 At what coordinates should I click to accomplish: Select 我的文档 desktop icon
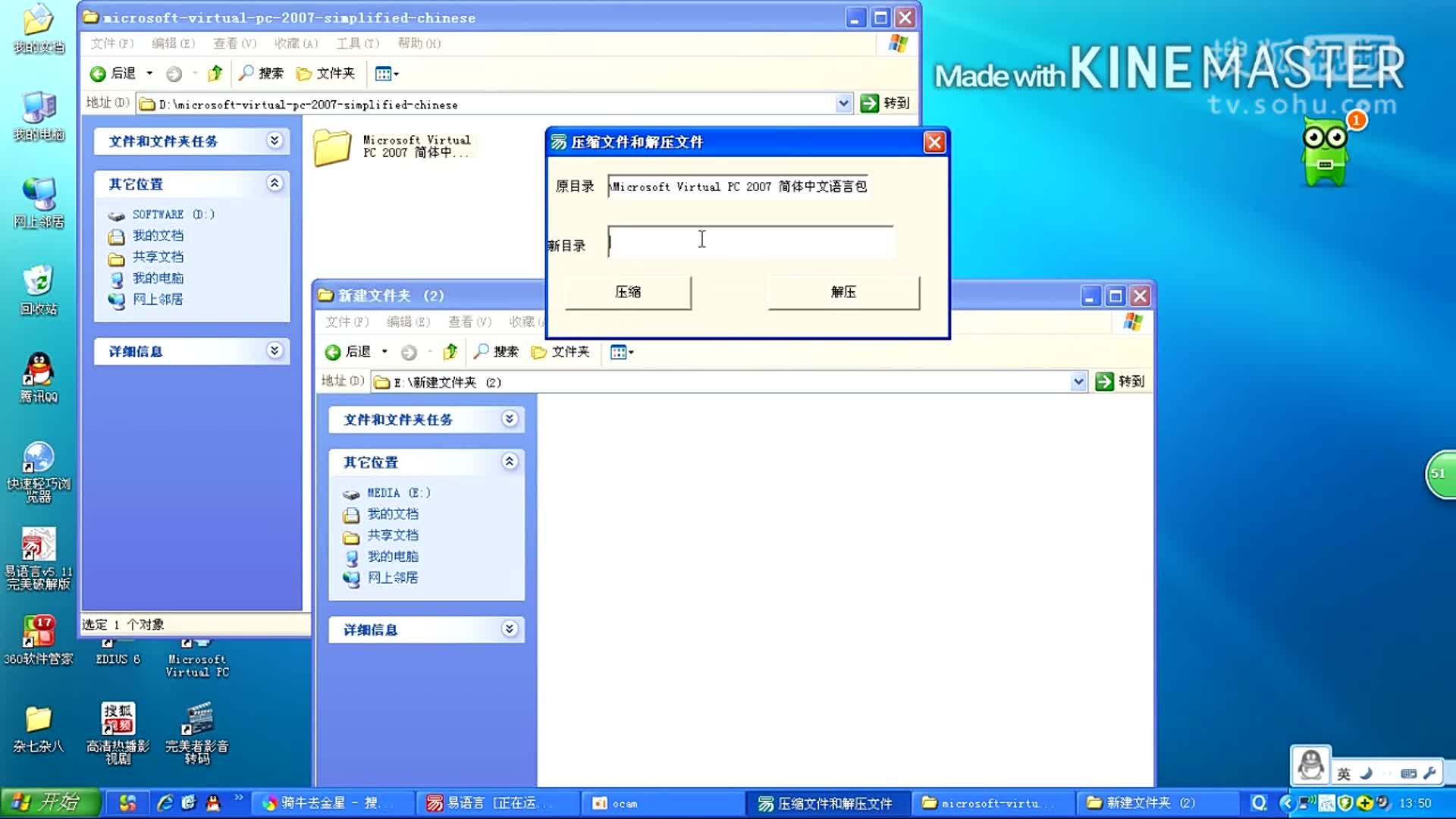39,30
